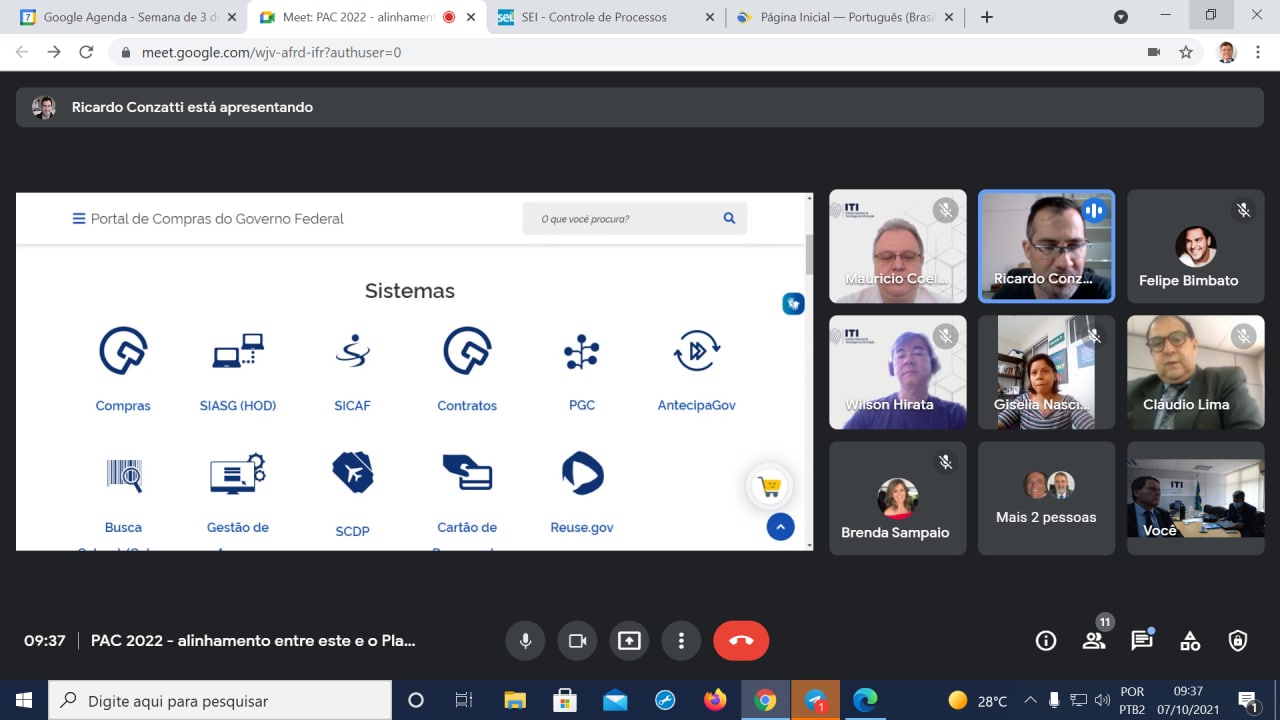Image resolution: width=1280 pixels, height=720 pixels.
Task: Click the Windows taskbar search box
Action: click(220, 700)
